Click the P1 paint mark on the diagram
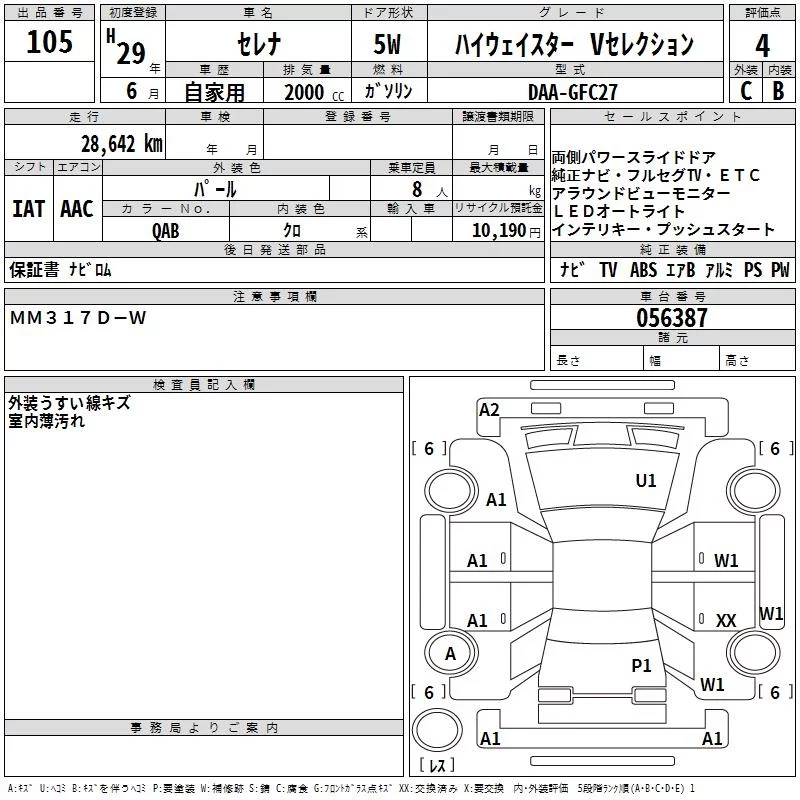The width and height of the screenshot is (800, 800). 641,665
